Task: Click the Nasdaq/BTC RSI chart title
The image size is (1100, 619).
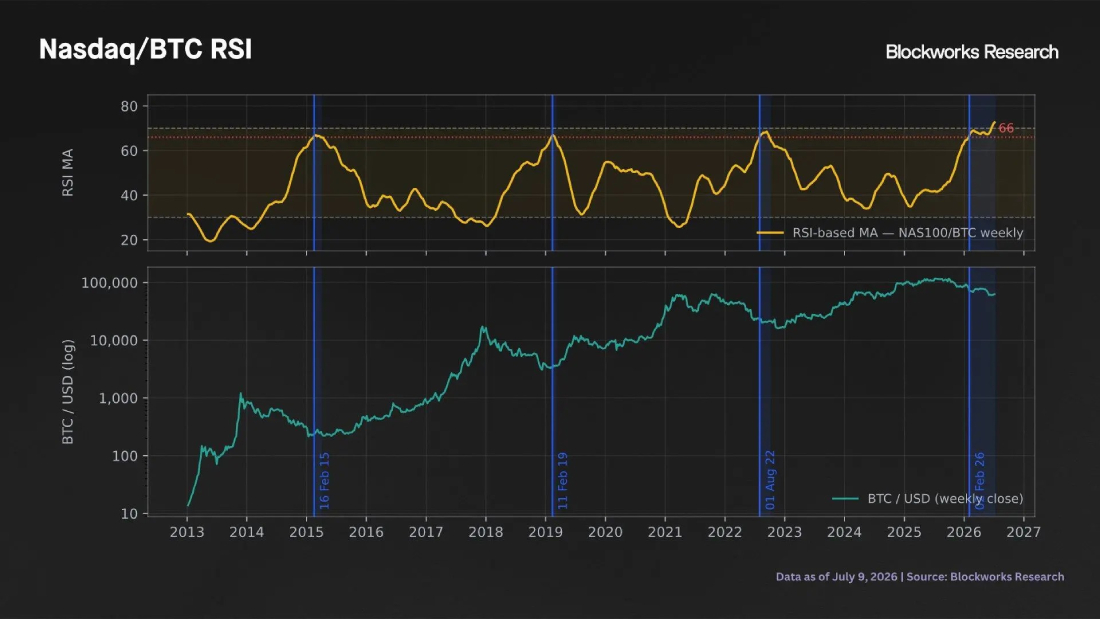Action: (x=145, y=50)
